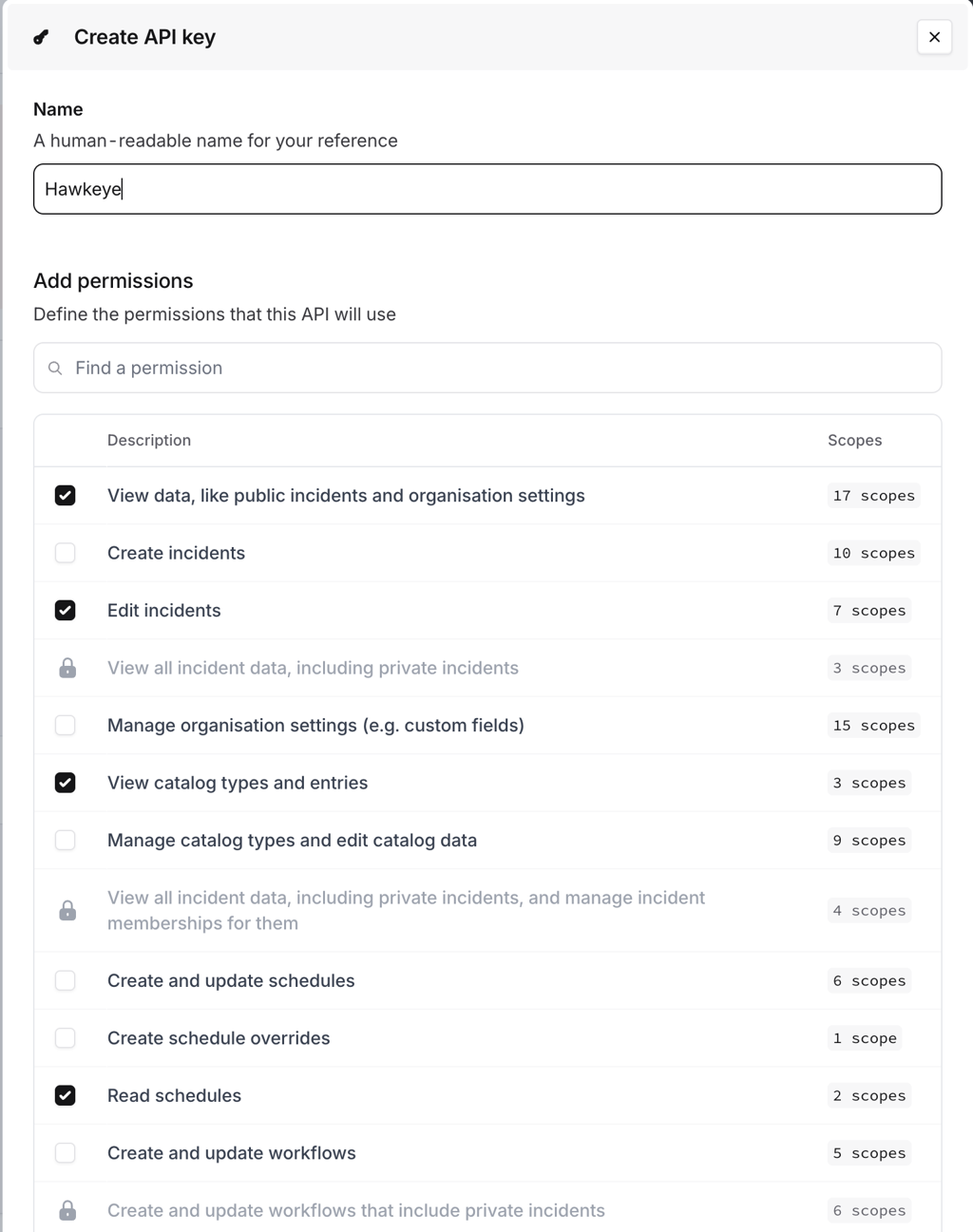This screenshot has height=1232, width=973.
Task: Click the "10 scopes" badge beside Create incidents
Action: [x=872, y=553]
